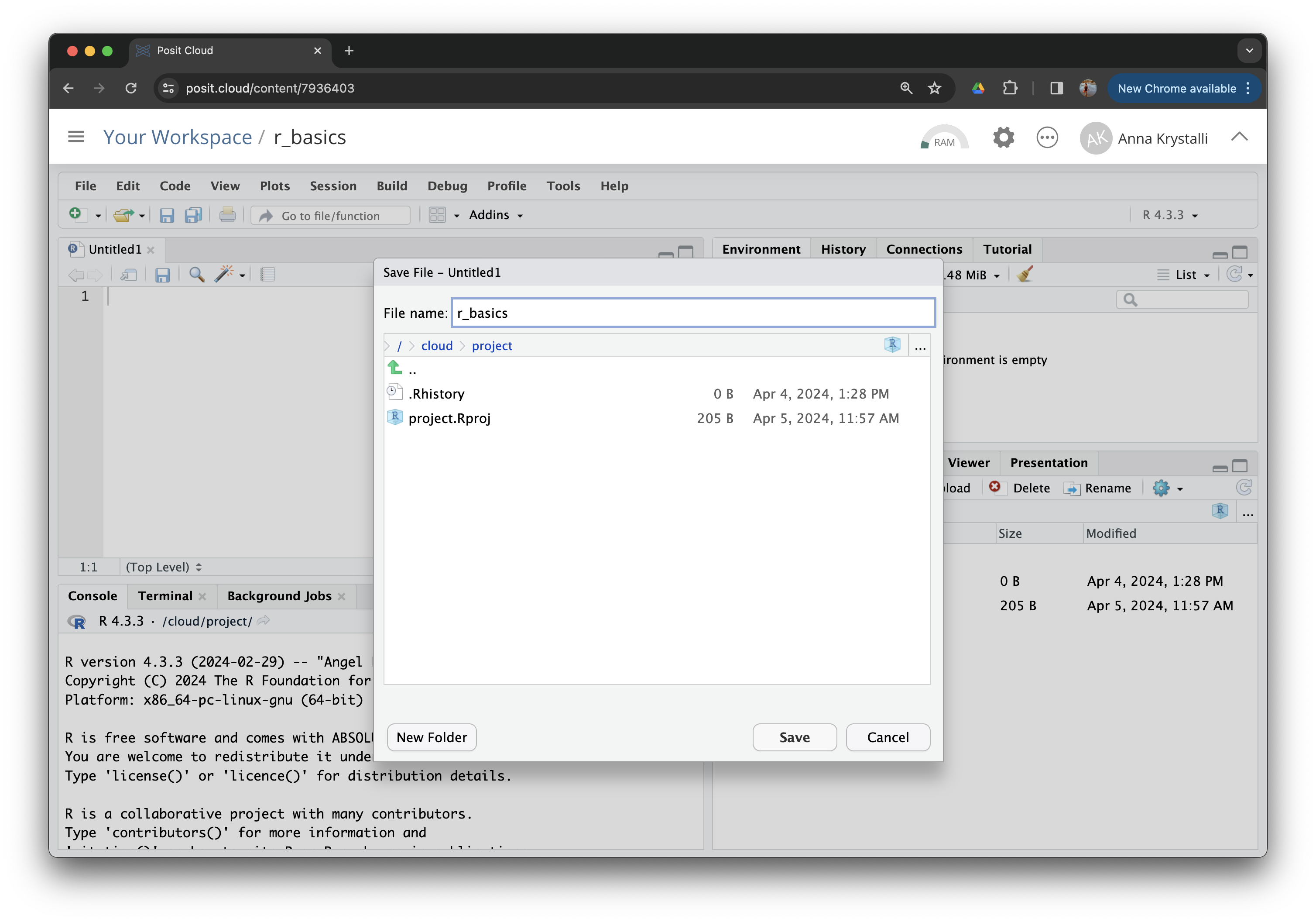The width and height of the screenshot is (1316, 922).
Task: Click the Files pane refresh icon
Action: tap(1243, 488)
